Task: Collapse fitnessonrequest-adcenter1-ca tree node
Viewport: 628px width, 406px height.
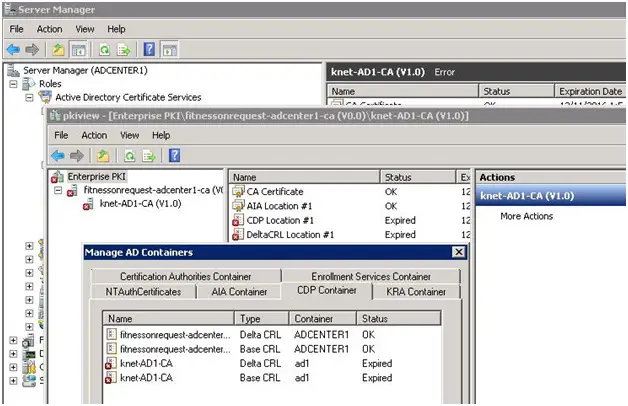Action: tap(58, 189)
